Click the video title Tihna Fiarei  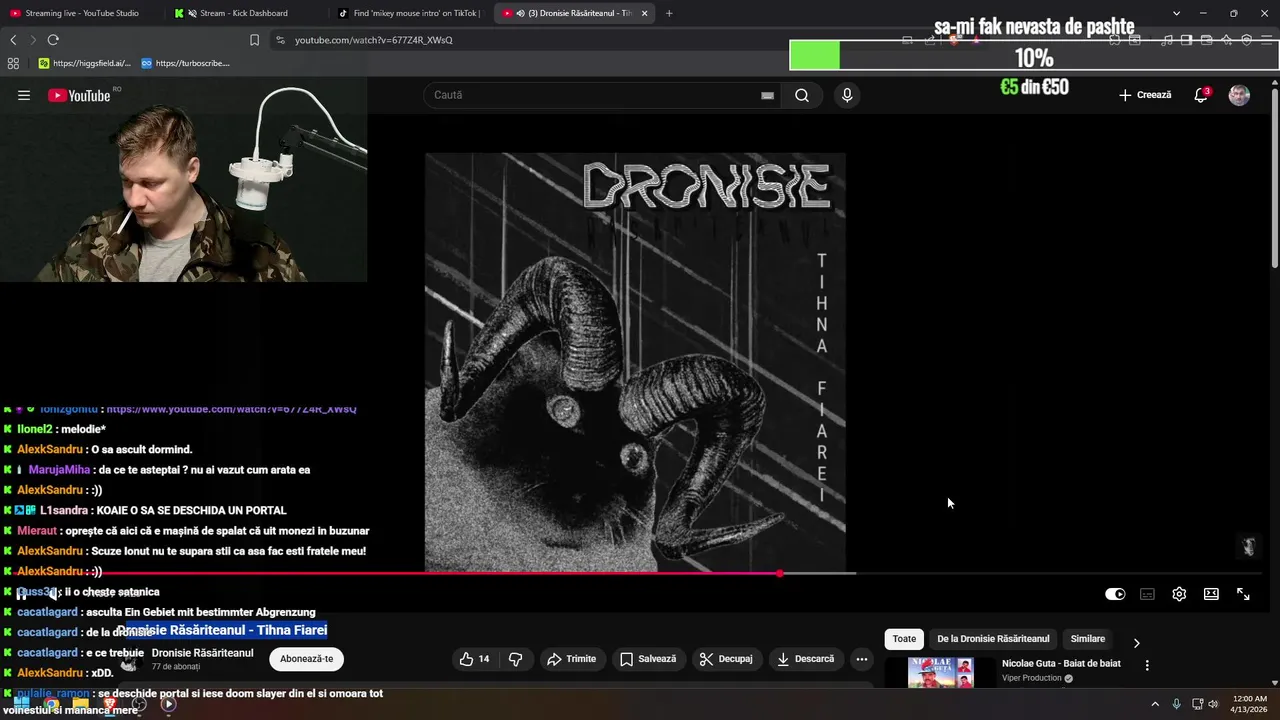pos(222,630)
